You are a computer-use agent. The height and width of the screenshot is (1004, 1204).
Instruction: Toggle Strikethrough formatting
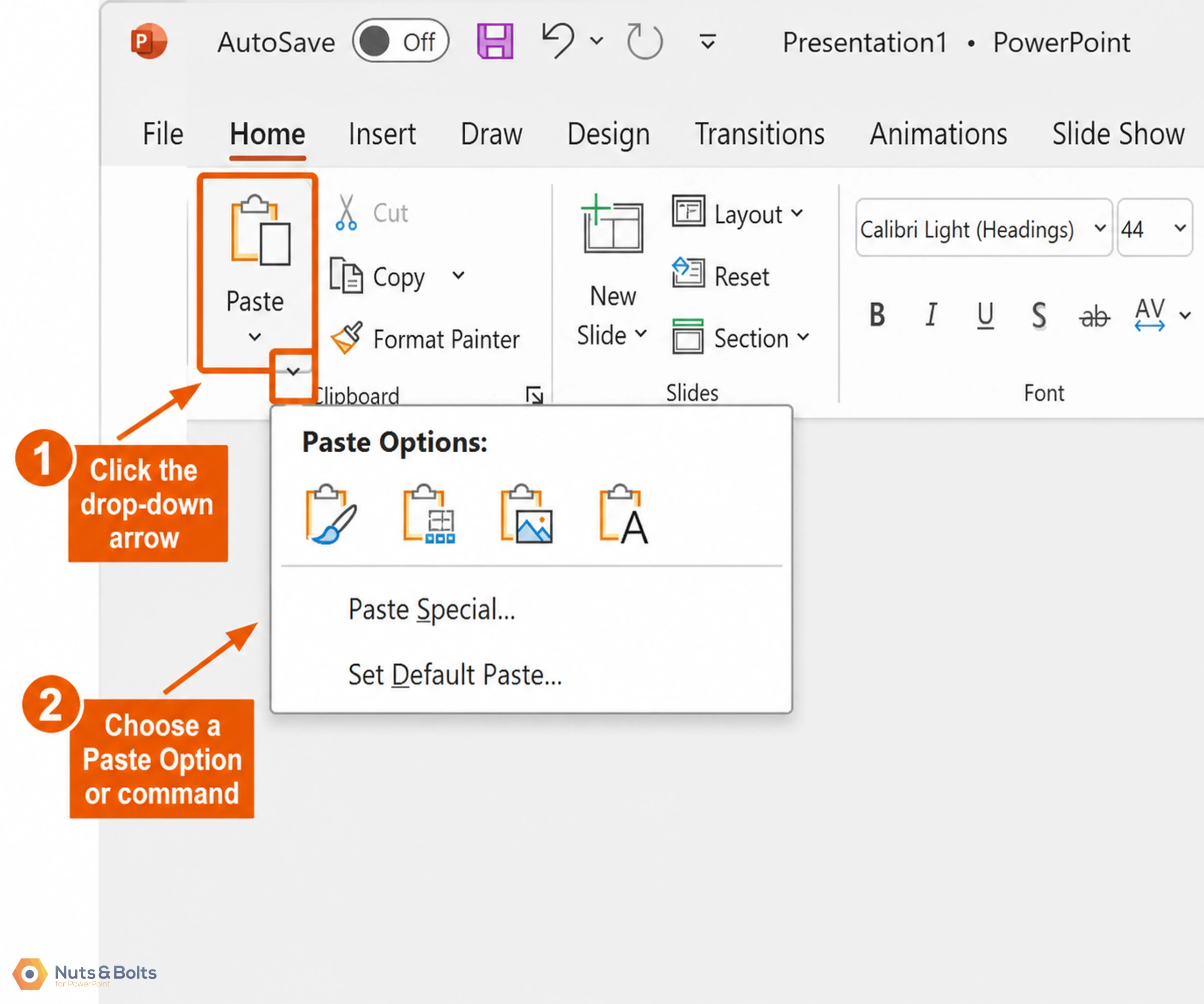pos(1094,316)
